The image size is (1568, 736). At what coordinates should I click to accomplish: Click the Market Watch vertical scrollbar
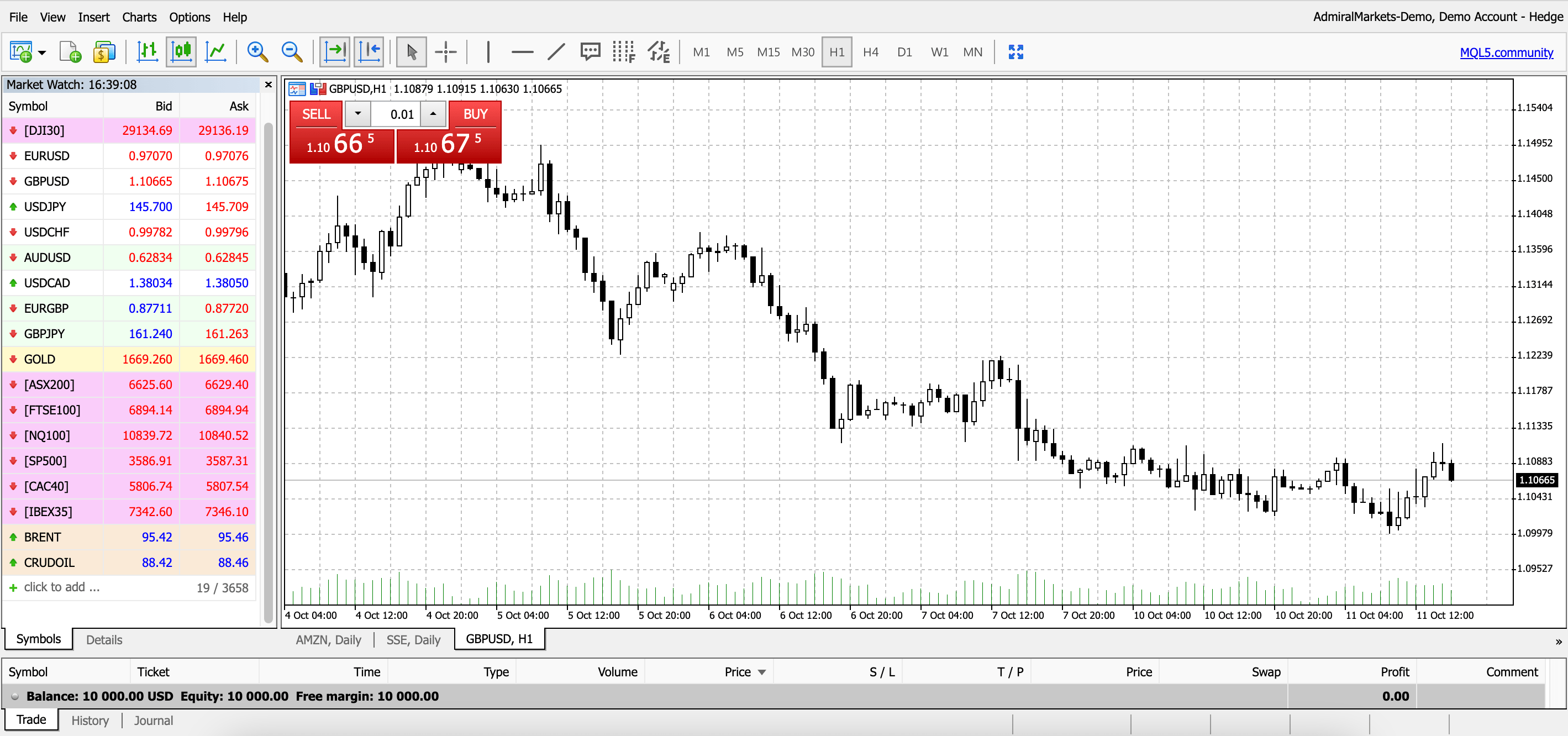click(268, 371)
